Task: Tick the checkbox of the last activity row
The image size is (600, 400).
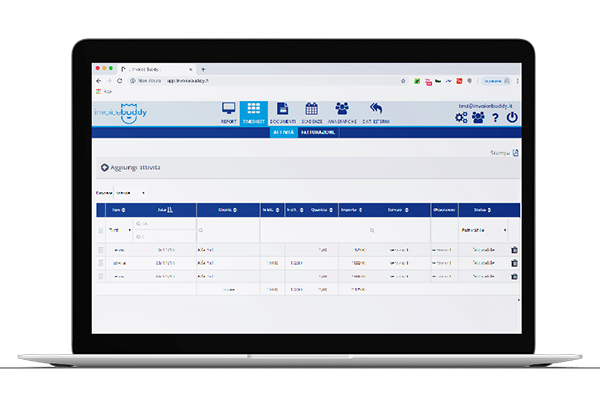Action: click(101, 276)
